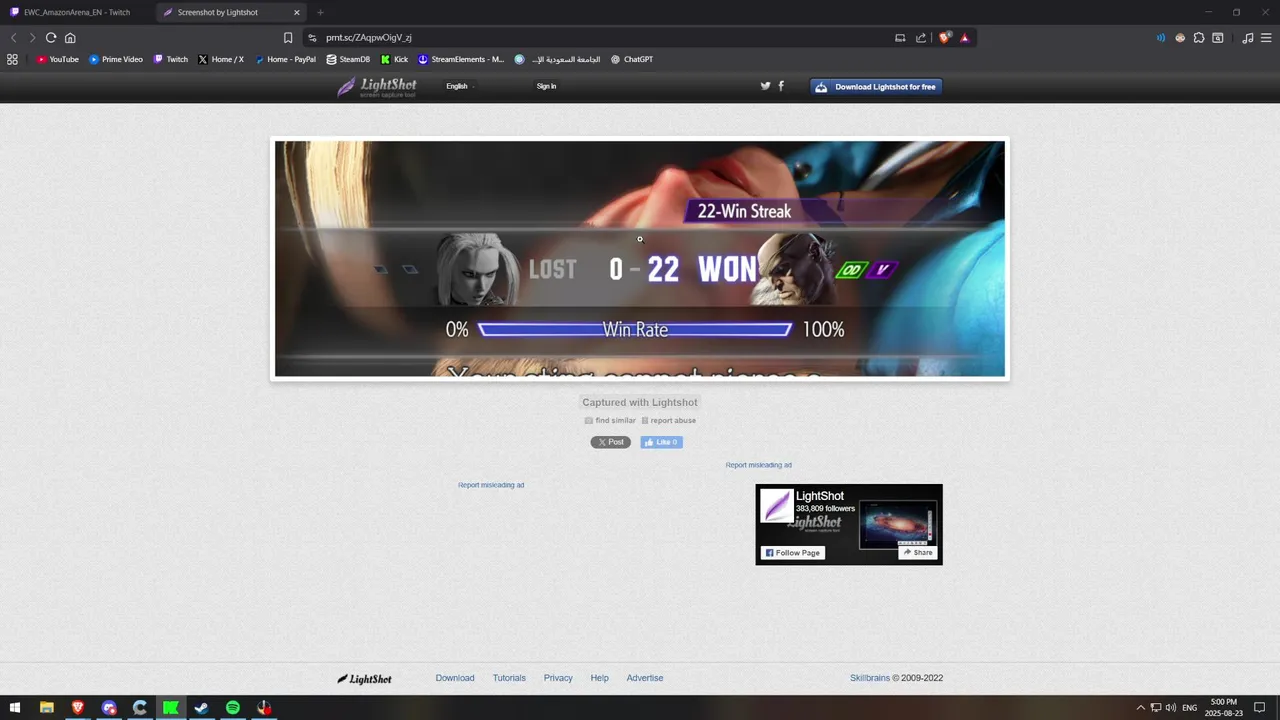Open the Kick bookmark
This screenshot has width=1280, height=720.
click(x=394, y=59)
